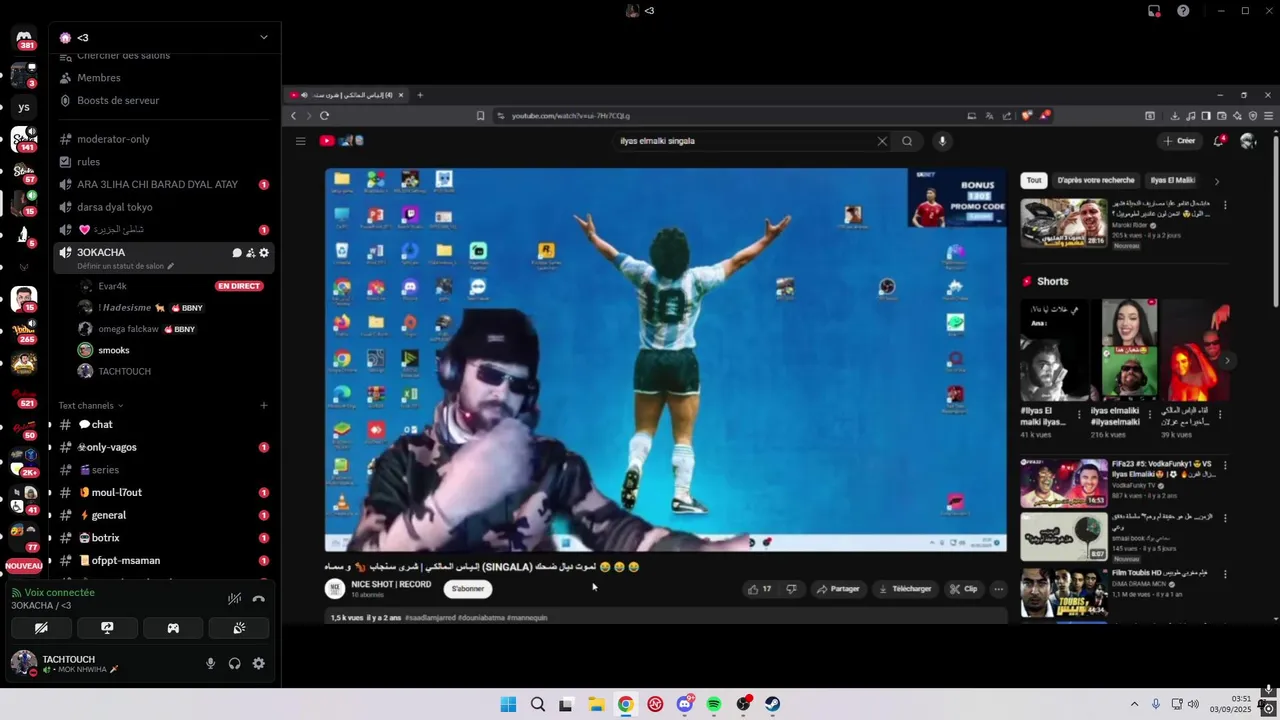Open the soundboard button

(239, 628)
